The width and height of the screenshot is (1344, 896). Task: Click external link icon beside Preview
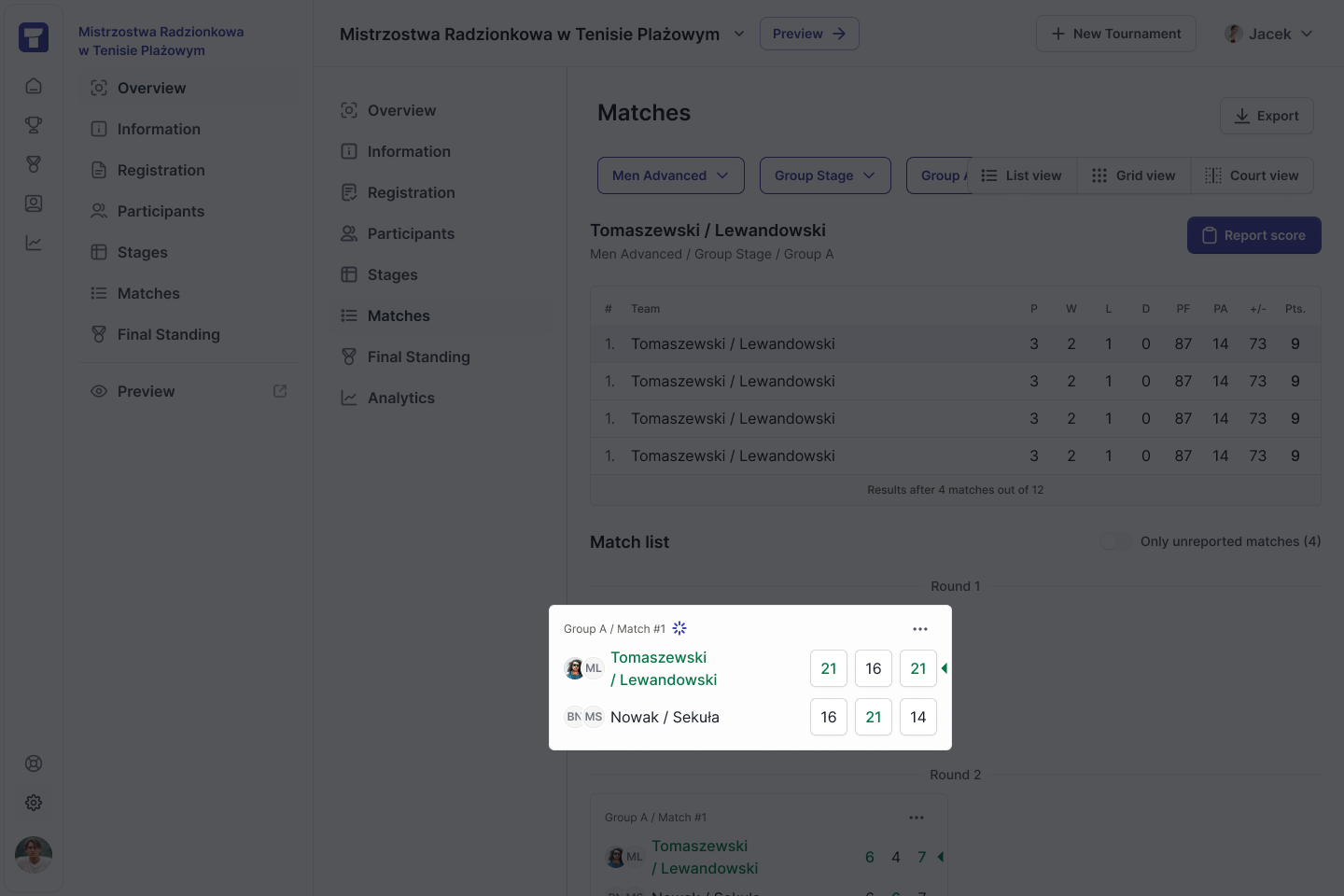[x=280, y=391]
